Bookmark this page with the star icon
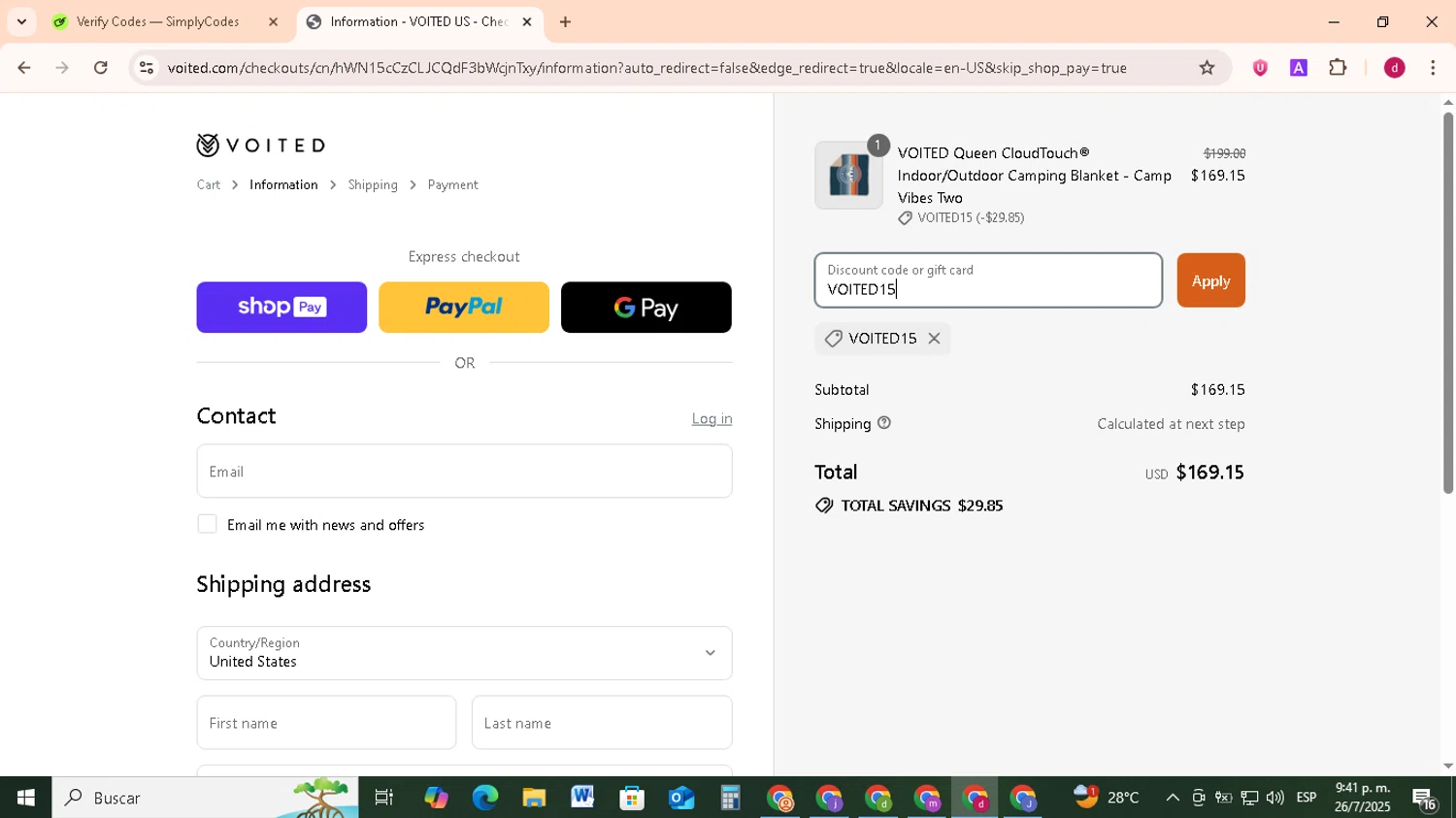1456x818 pixels. point(1207,68)
